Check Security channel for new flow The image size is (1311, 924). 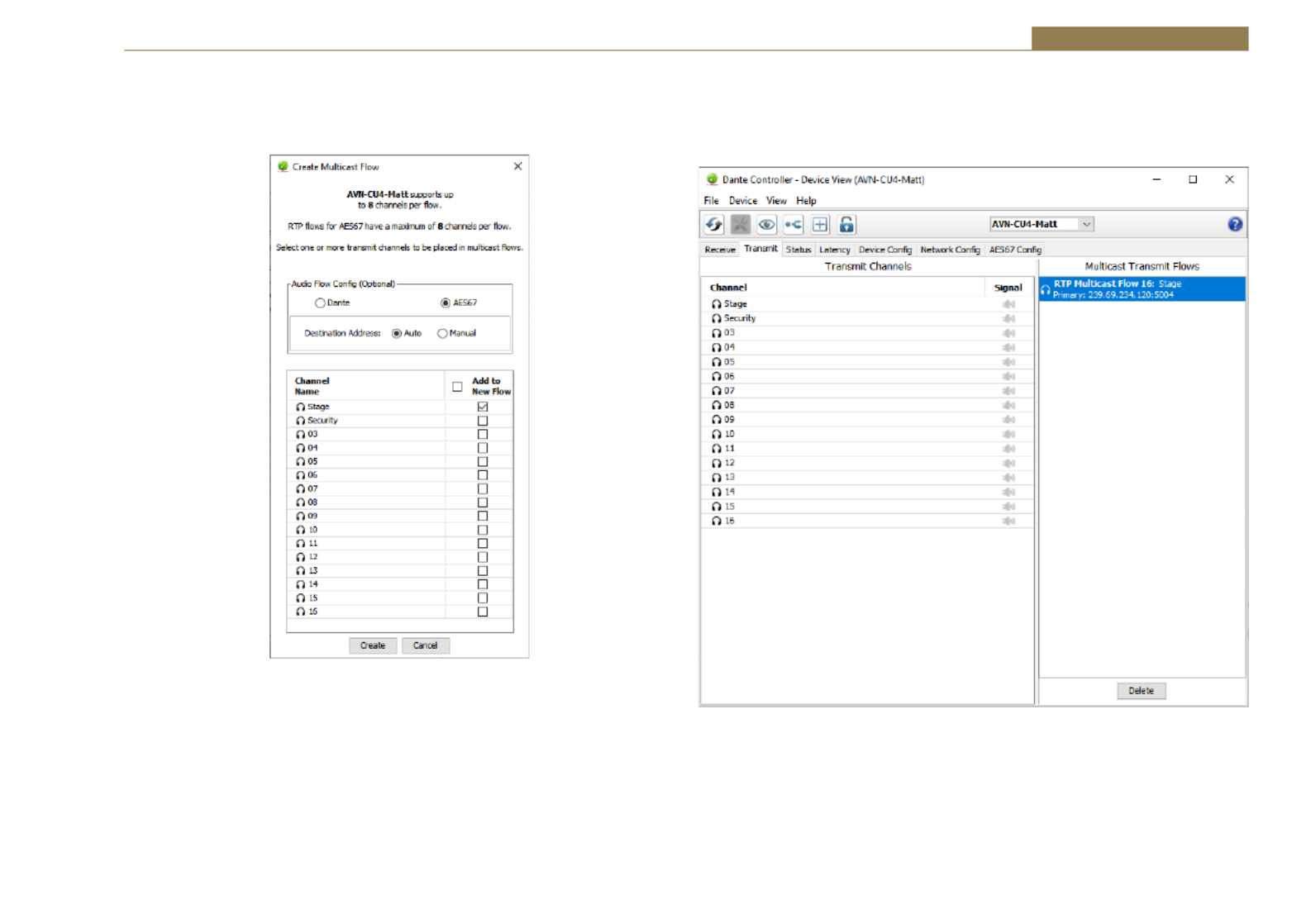point(483,421)
